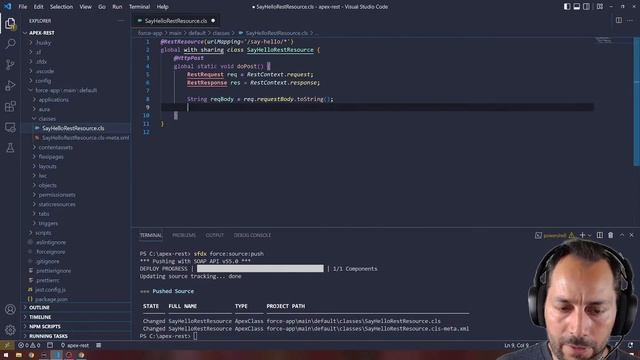Expand the triggers folder

tap(48, 224)
